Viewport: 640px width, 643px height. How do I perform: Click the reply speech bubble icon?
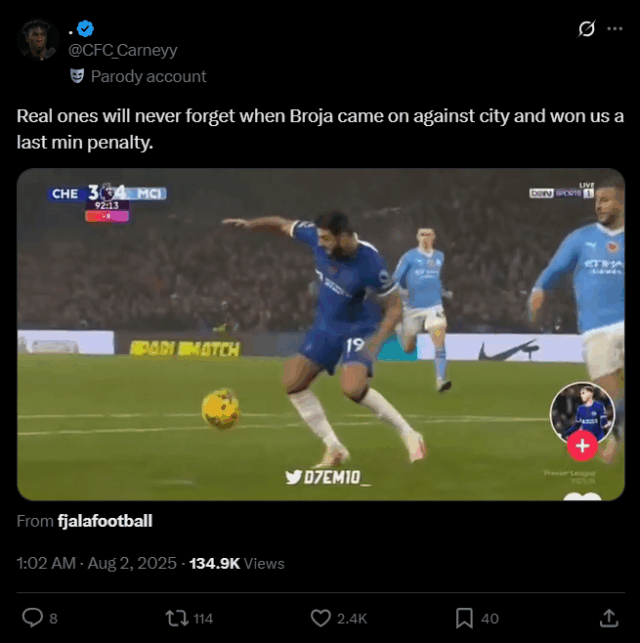(32, 618)
